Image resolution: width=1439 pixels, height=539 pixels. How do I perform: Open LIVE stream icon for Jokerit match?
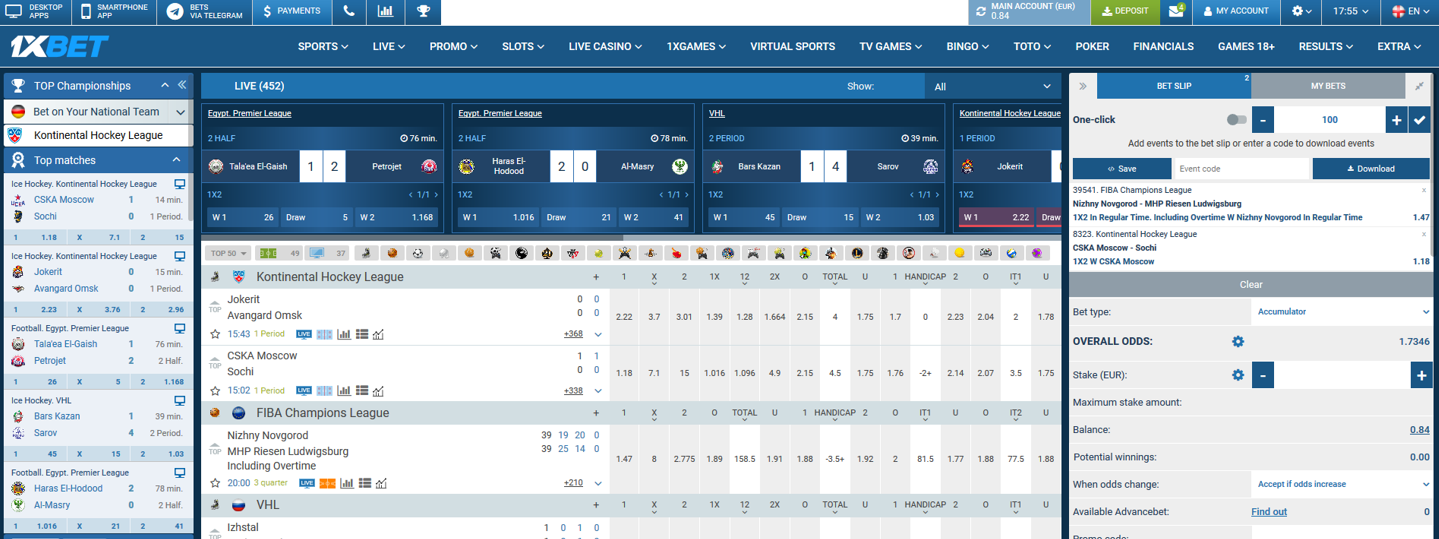[x=303, y=335]
